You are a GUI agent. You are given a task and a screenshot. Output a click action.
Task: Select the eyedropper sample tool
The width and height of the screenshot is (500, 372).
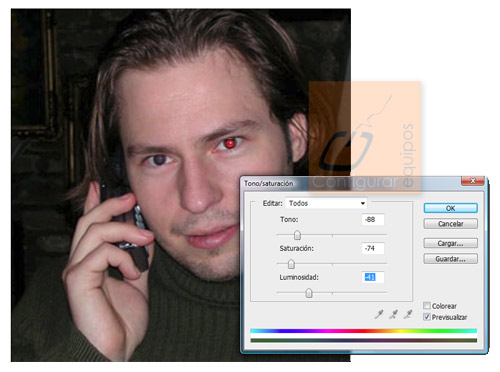pyautogui.click(x=379, y=314)
